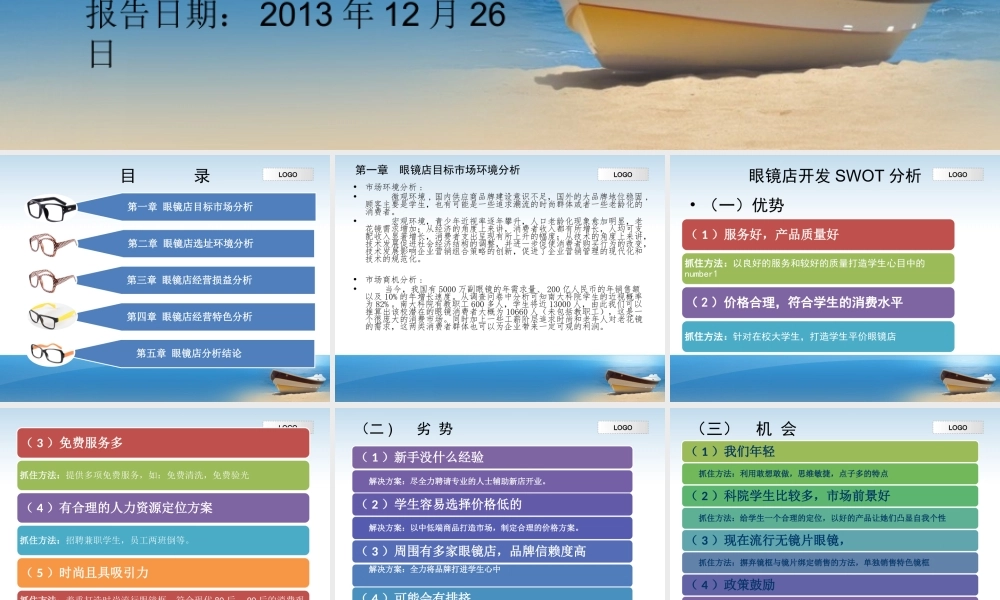Image resolution: width=1000 pixels, height=600 pixels.
Task: Click the LOGO badge on the 劣势 slide
Action: pos(622,426)
